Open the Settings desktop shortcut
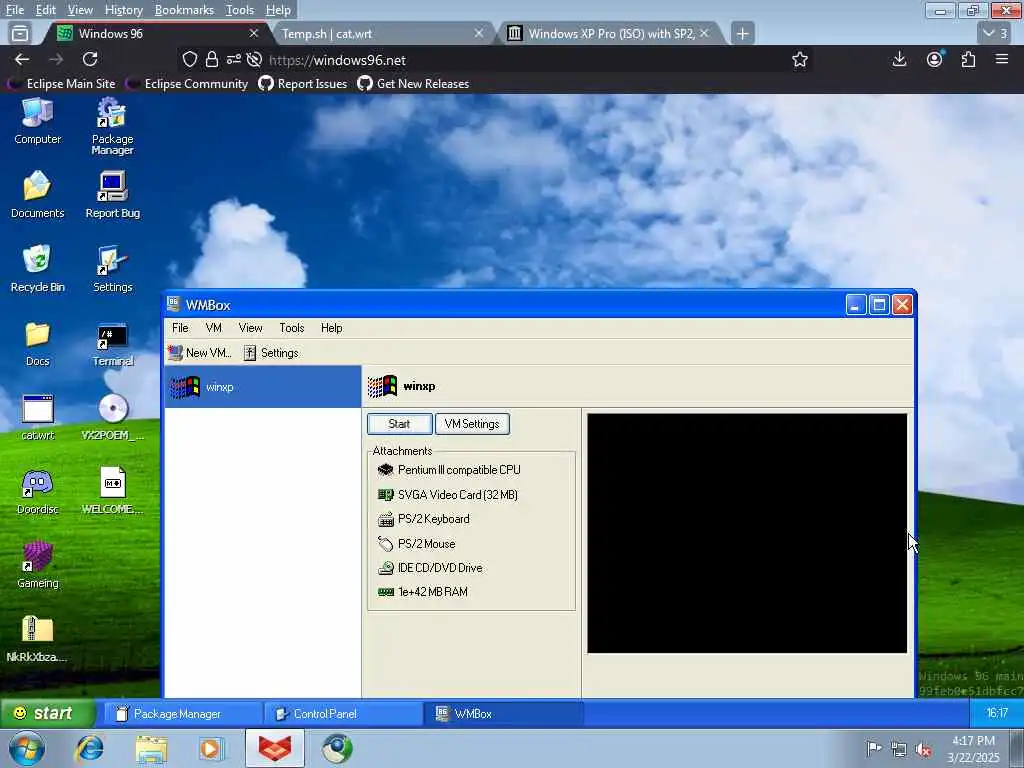This screenshot has width=1024, height=768. 112,268
